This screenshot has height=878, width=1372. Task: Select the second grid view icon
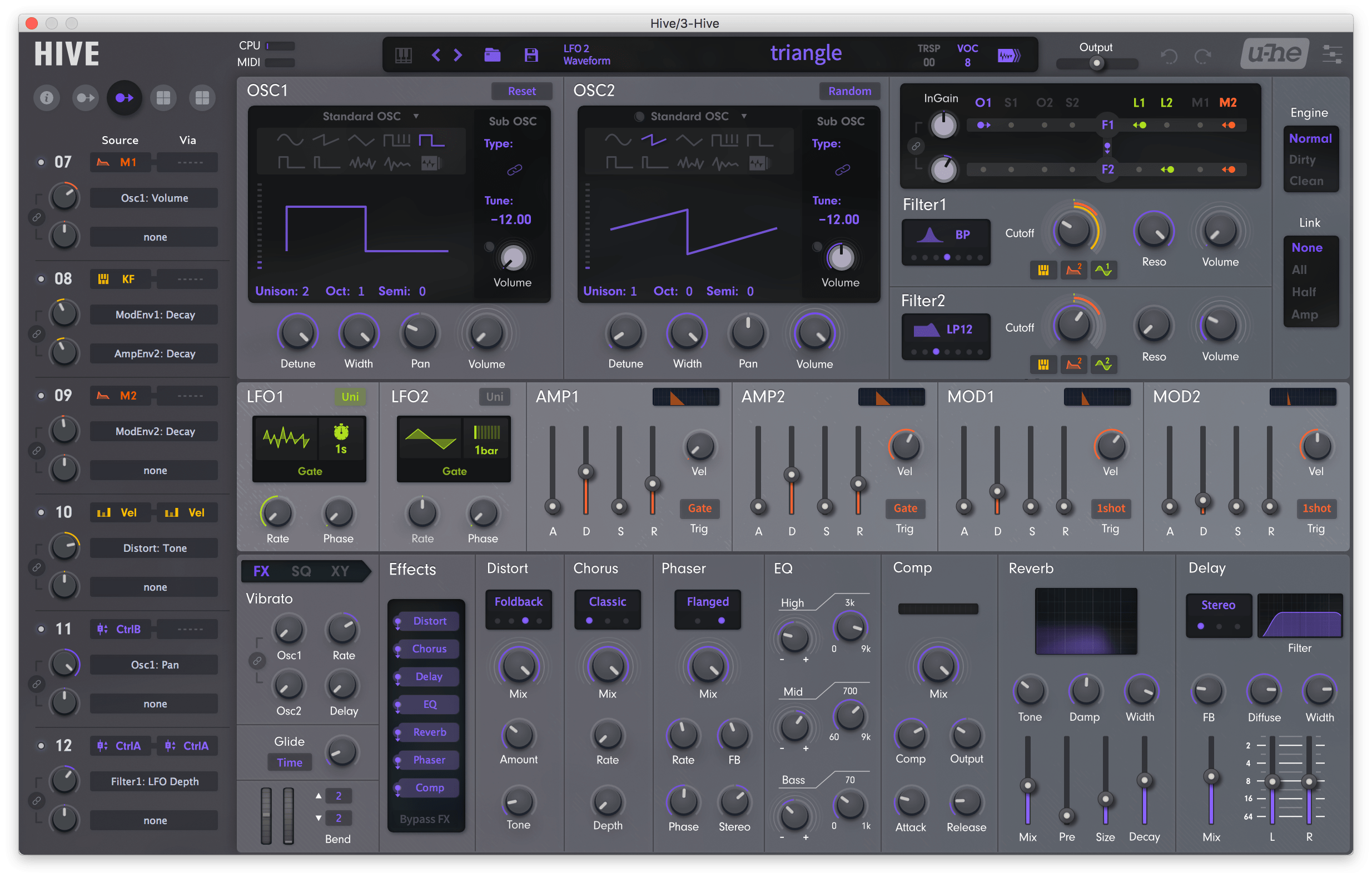coord(202,98)
